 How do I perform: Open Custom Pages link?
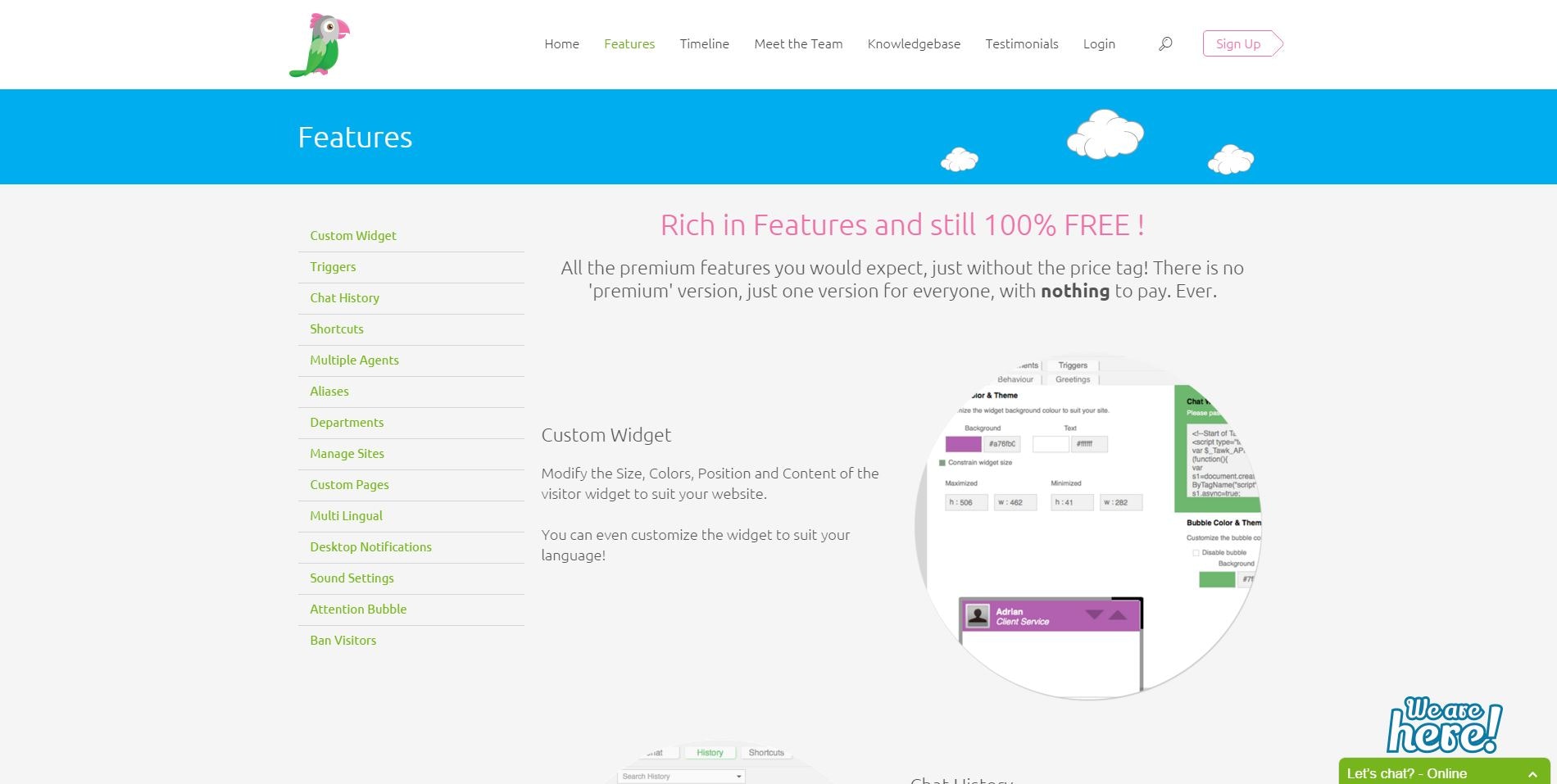tap(349, 484)
